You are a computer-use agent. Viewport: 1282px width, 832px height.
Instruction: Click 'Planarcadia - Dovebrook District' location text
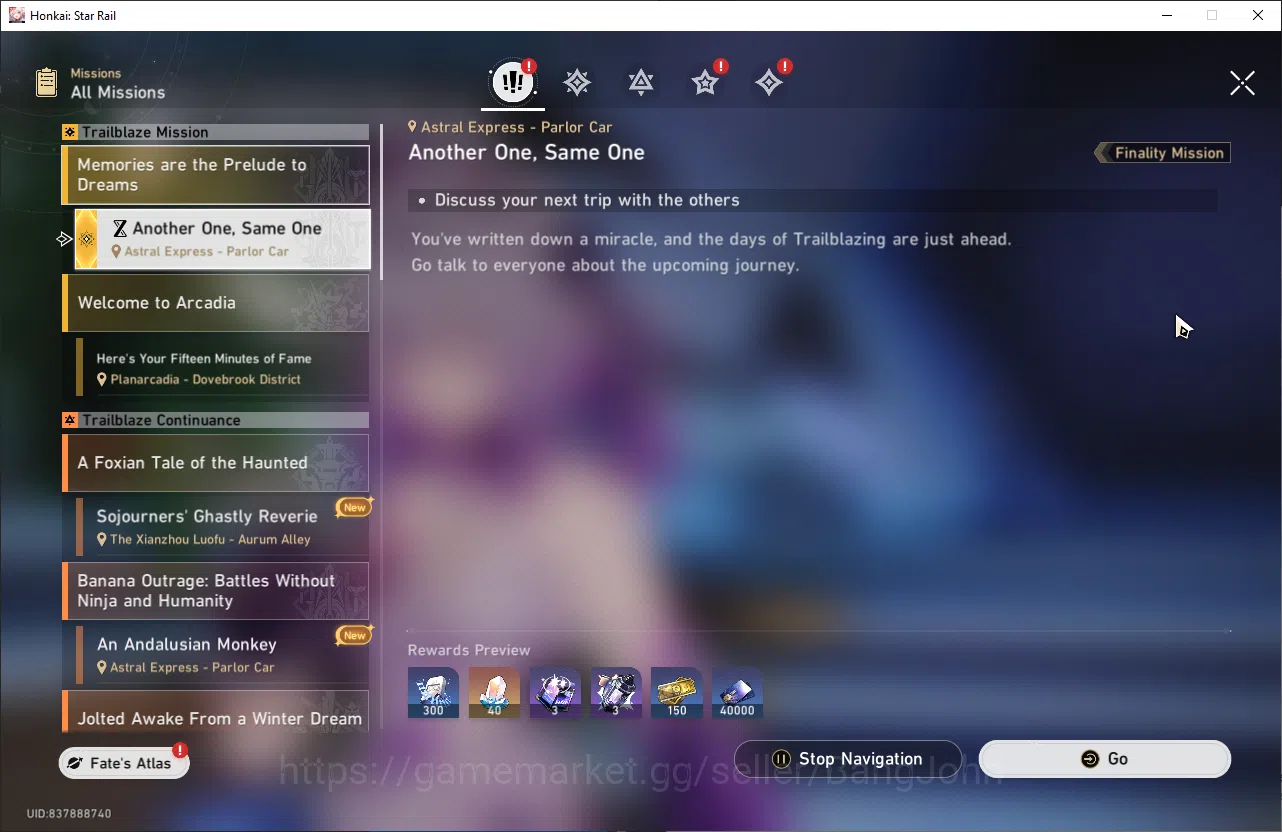[205, 380]
